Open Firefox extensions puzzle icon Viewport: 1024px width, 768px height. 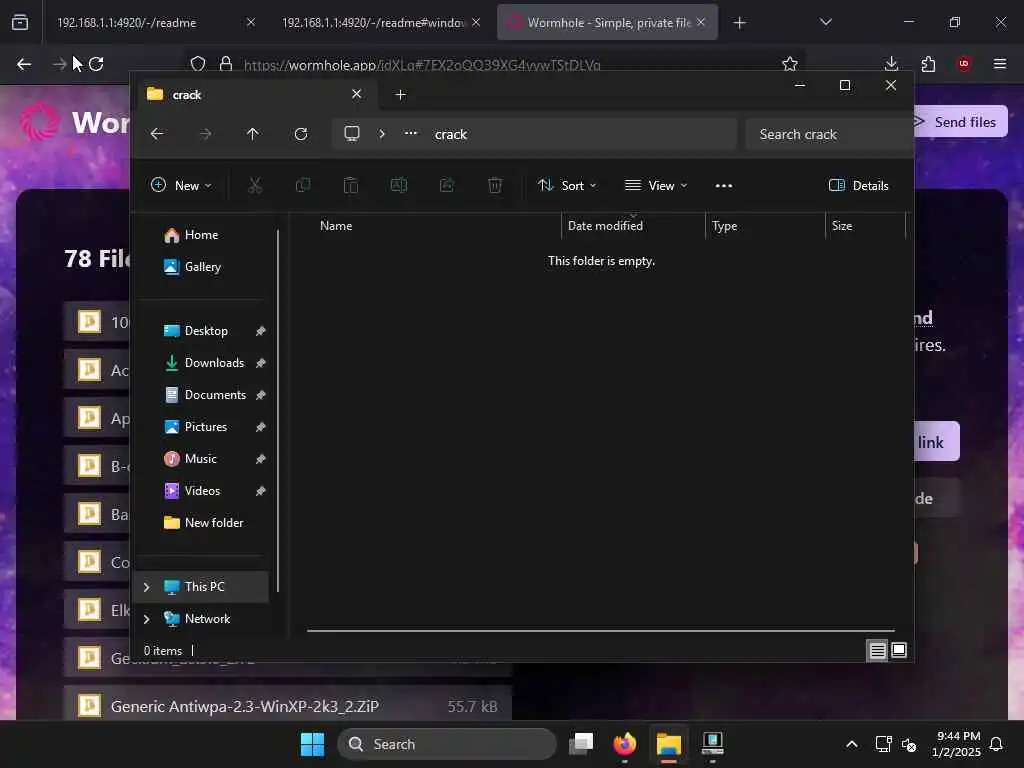[928, 64]
